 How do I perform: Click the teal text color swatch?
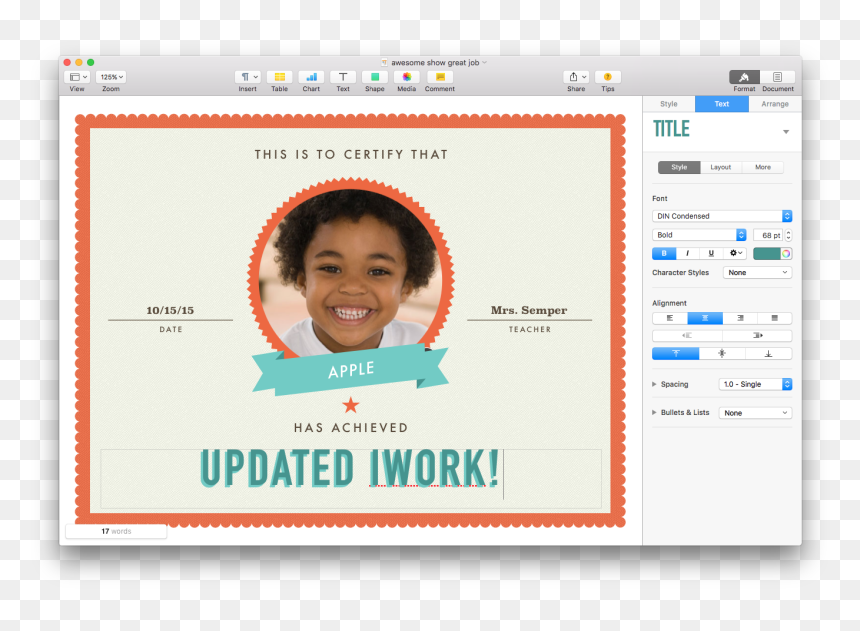pos(767,253)
